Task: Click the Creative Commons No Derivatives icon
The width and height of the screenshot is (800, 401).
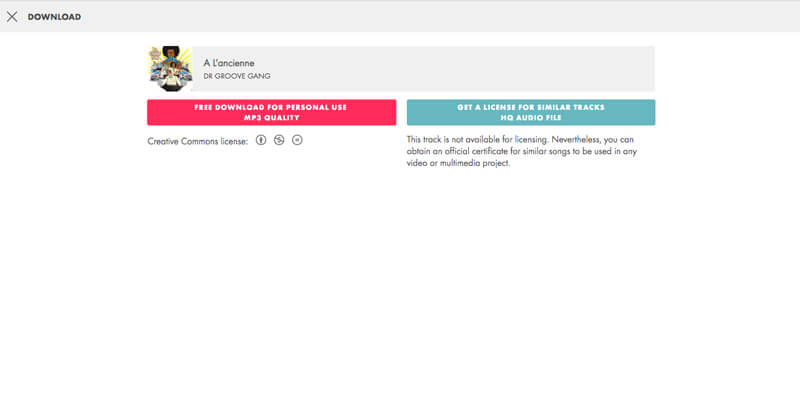Action: pyautogui.click(x=297, y=140)
